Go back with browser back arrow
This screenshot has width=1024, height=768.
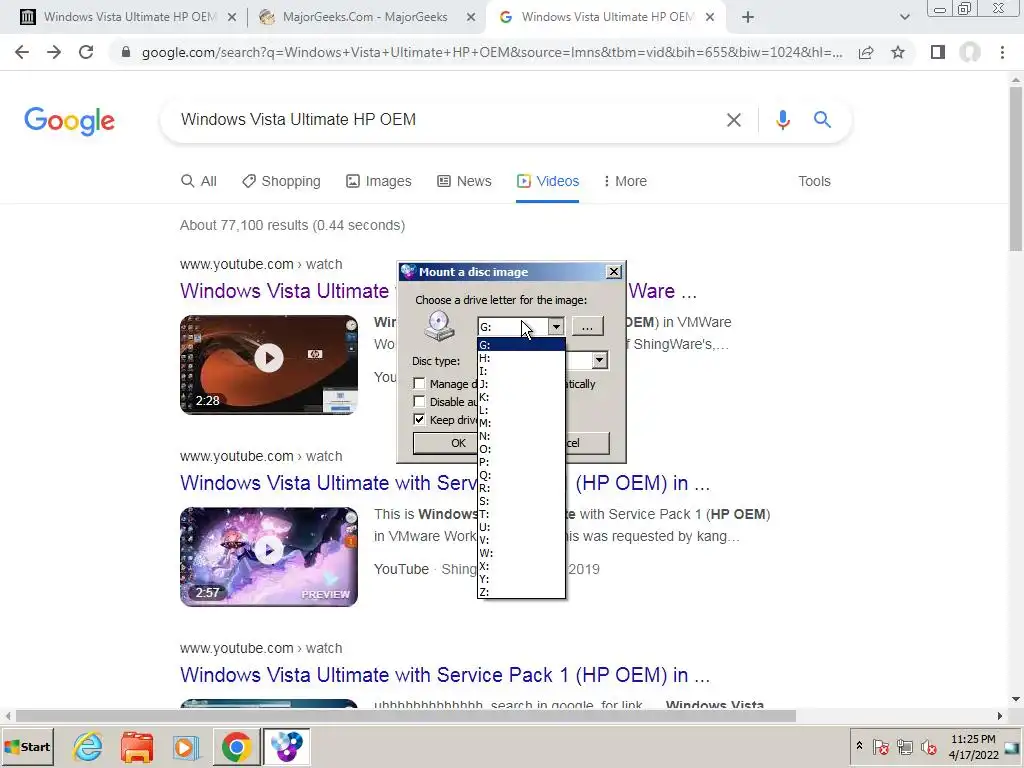(x=22, y=52)
